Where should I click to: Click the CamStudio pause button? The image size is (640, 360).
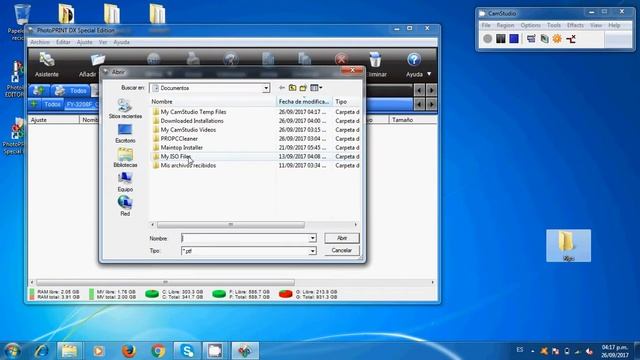(x=501, y=39)
